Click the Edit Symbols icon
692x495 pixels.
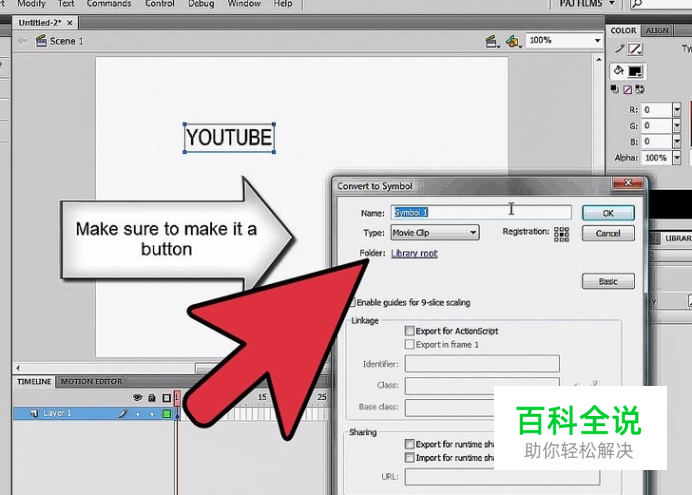(x=514, y=41)
